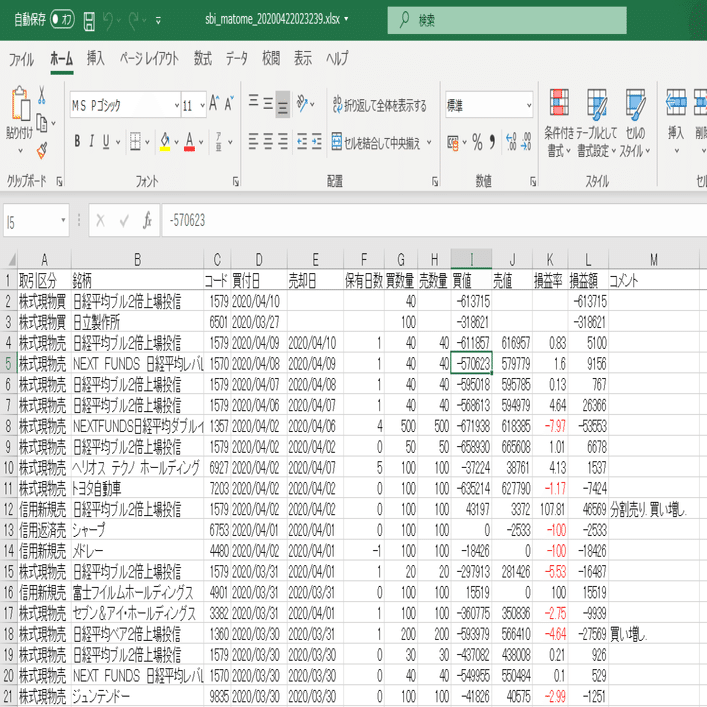Click in the 検索 search box

[x=507, y=20]
